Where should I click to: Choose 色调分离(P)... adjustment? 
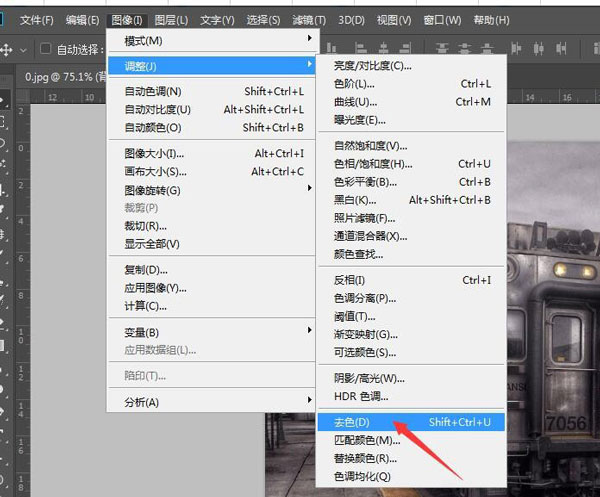pyautogui.click(x=411, y=298)
